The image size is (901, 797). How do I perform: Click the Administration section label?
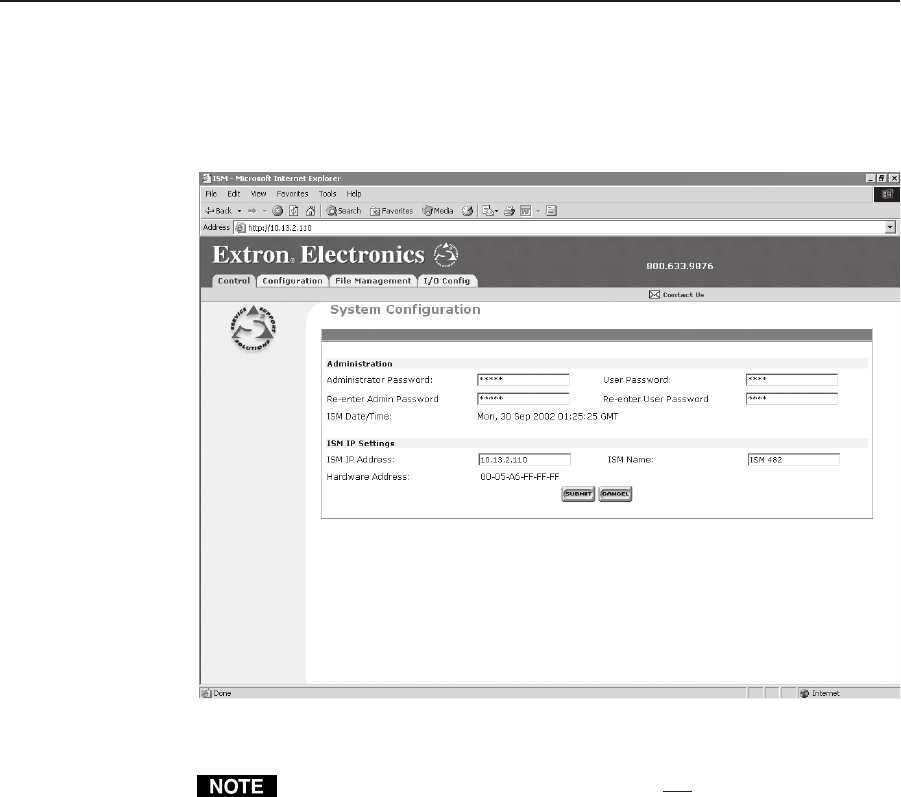click(359, 364)
